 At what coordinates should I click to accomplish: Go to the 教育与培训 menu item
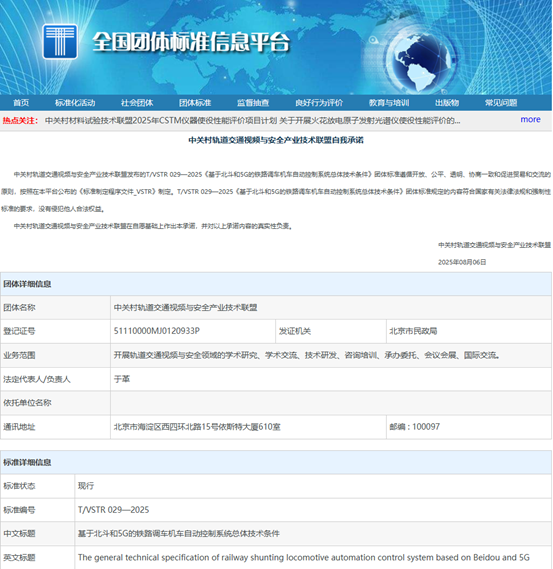pyautogui.click(x=389, y=103)
